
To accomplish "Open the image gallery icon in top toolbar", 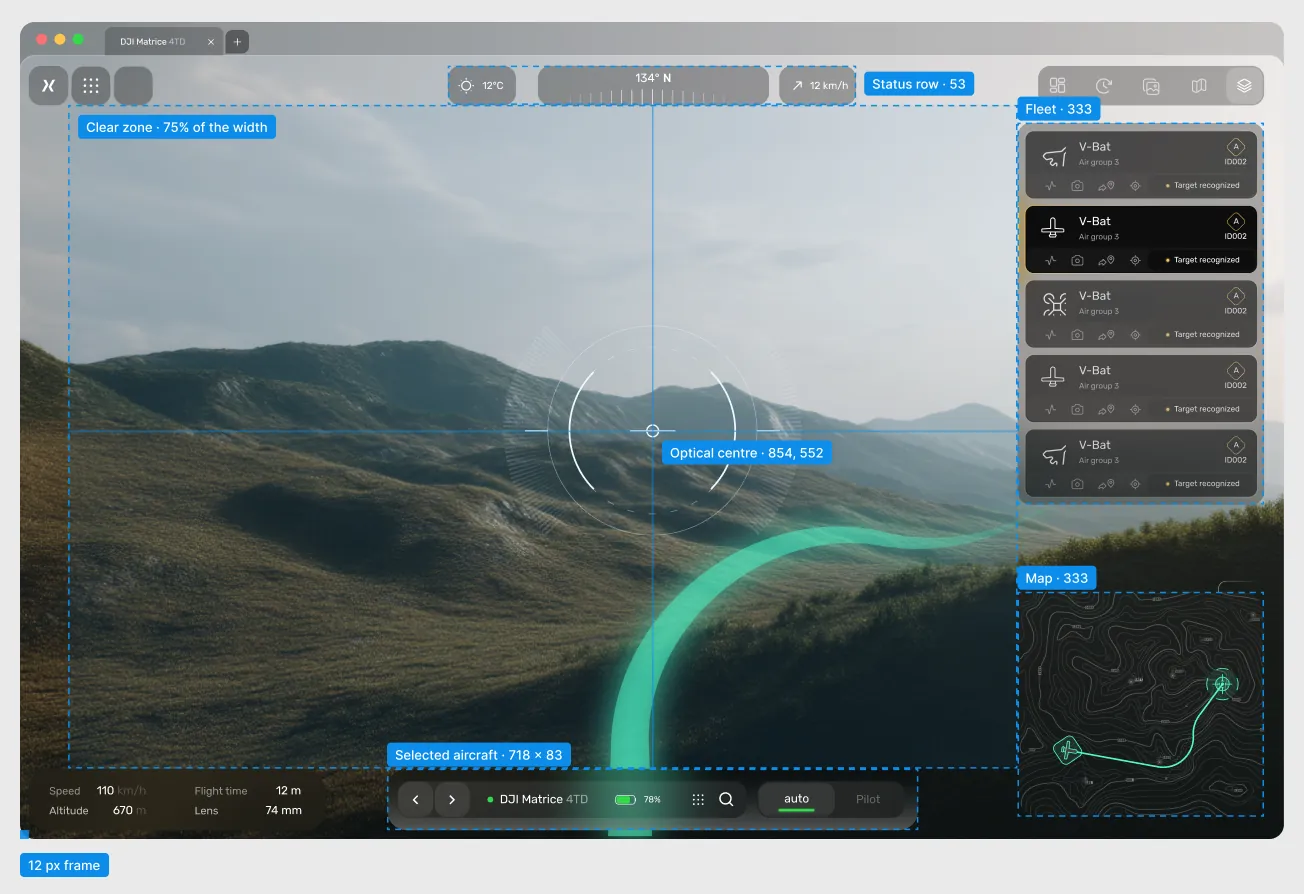I will (x=1151, y=86).
